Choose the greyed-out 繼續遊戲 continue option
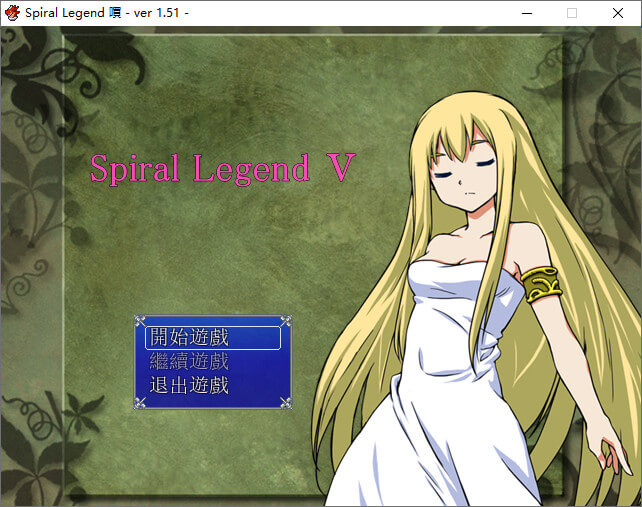Image resolution: width=642 pixels, height=507 pixels. 189,361
